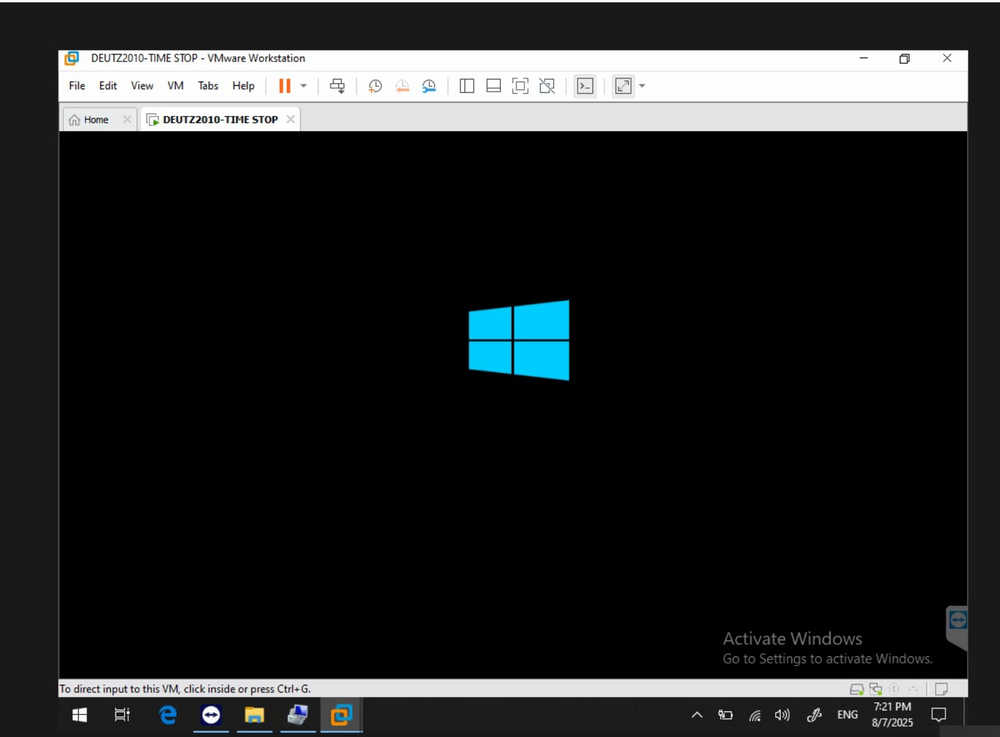The width and height of the screenshot is (1000, 737).
Task: Open TeamViewer from the taskbar
Action: coord(211,715)
